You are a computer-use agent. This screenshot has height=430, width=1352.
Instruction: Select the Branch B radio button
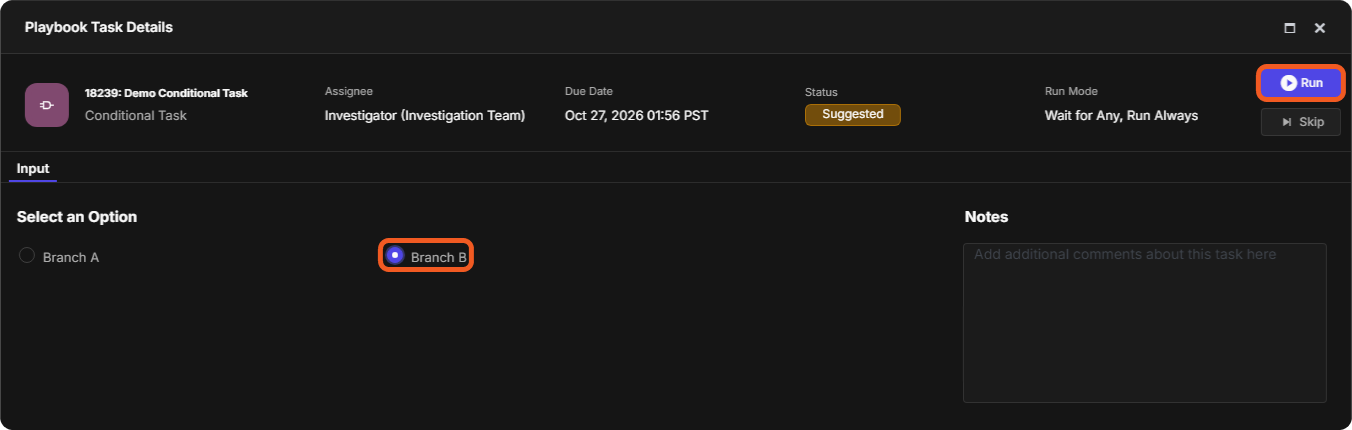coord(395,255)
